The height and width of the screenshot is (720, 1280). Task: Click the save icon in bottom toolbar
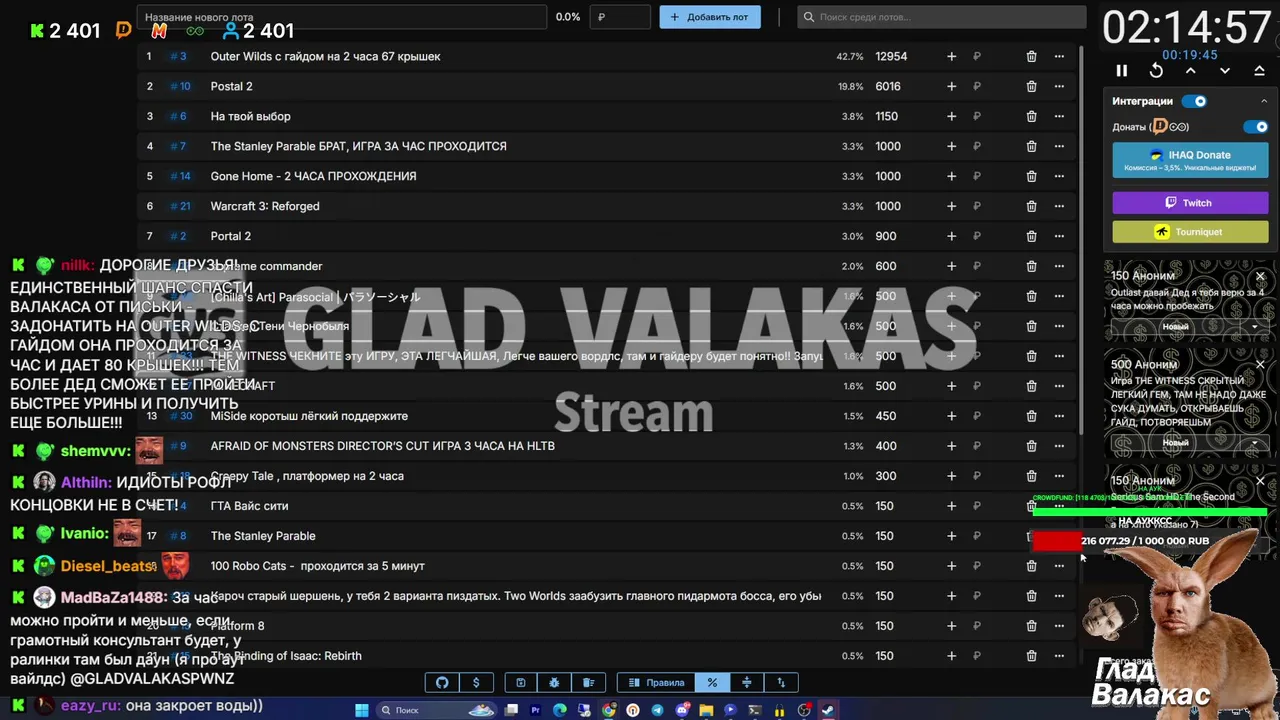tap(520, 683)
